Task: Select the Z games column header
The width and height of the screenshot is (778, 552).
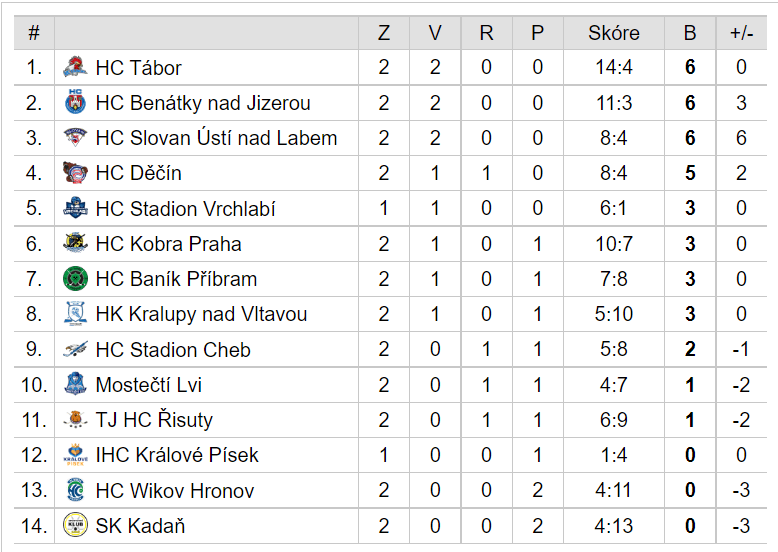Action: [384, 33]
